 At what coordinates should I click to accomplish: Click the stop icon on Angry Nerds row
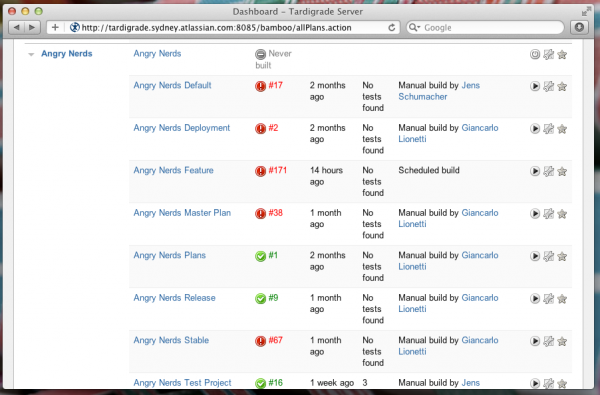[535, 54]
